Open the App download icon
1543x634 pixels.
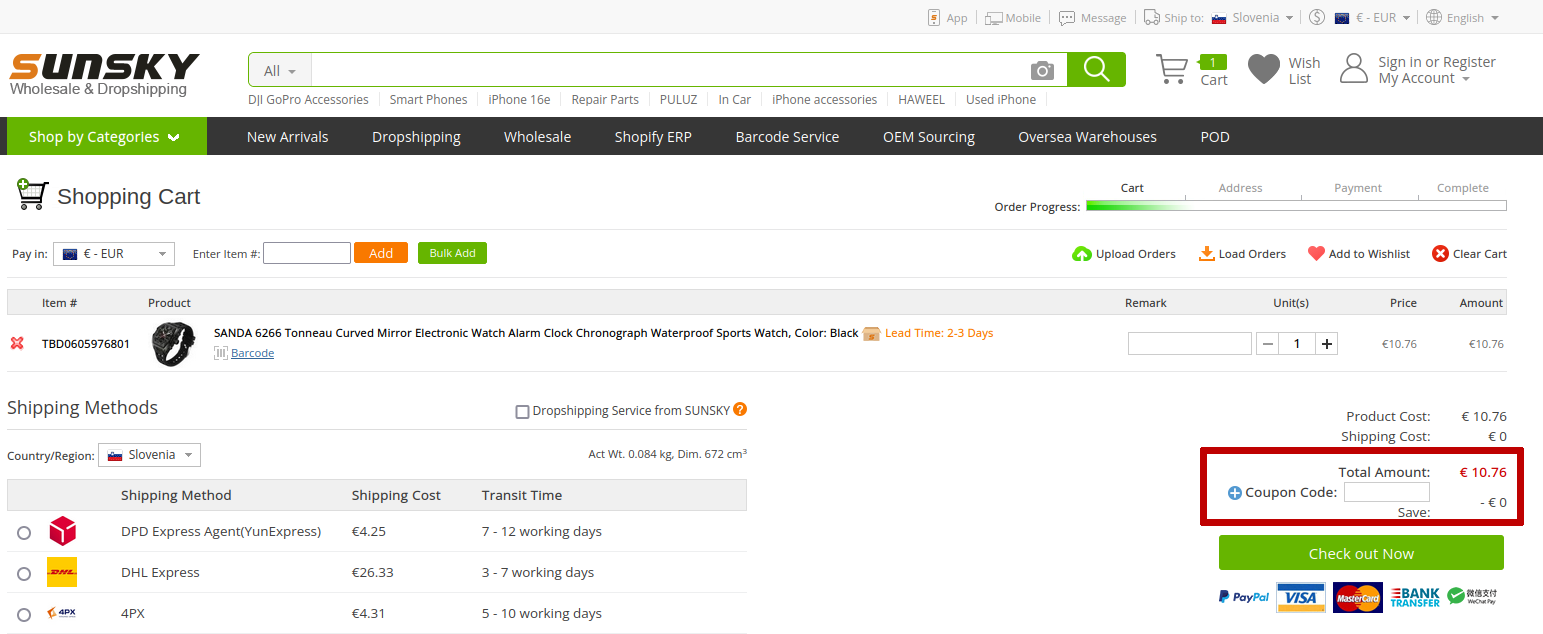tap(934, 17)
